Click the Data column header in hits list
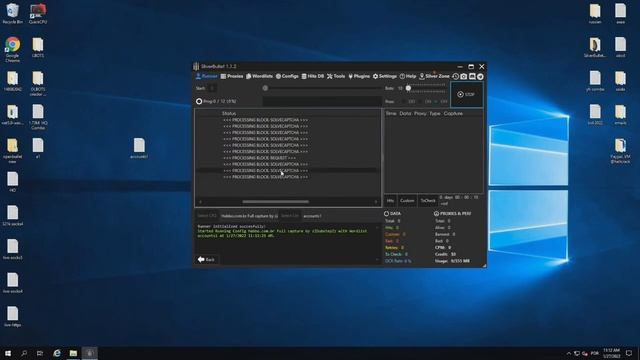The height and width of the screenshot is (360, 640). (405, 113)
